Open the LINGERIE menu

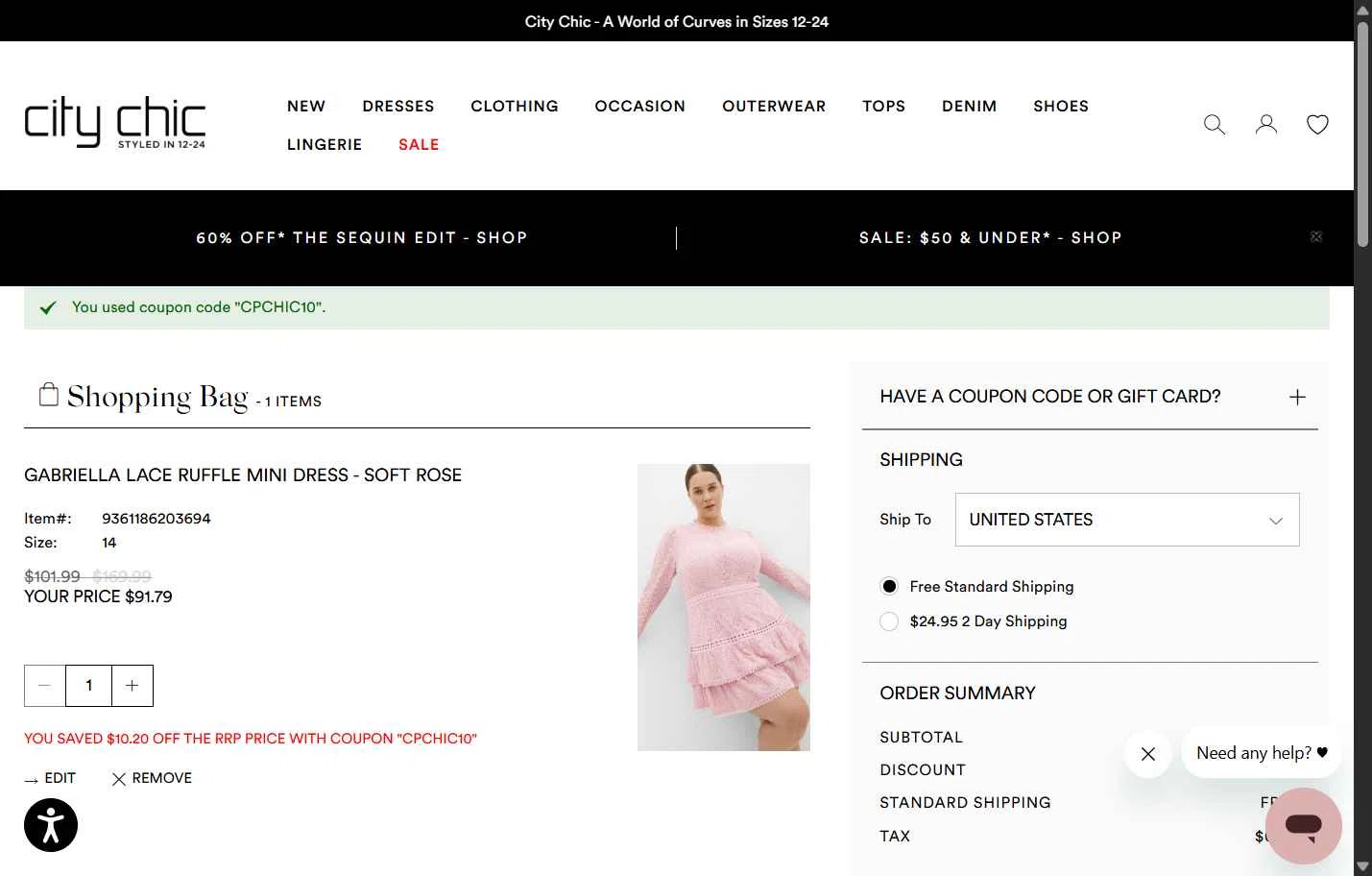[325, 145]
